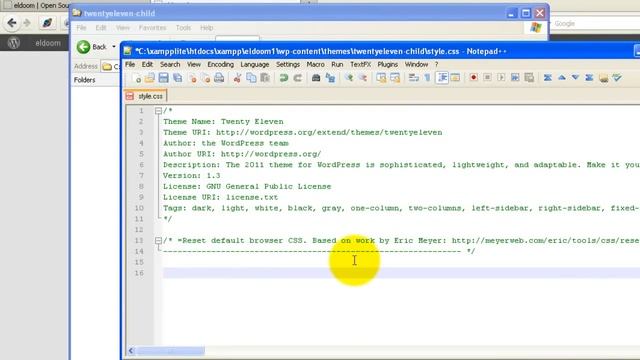640x360 pixels.
Task: Open the Macro menu
Action: [x=315, y=64]
